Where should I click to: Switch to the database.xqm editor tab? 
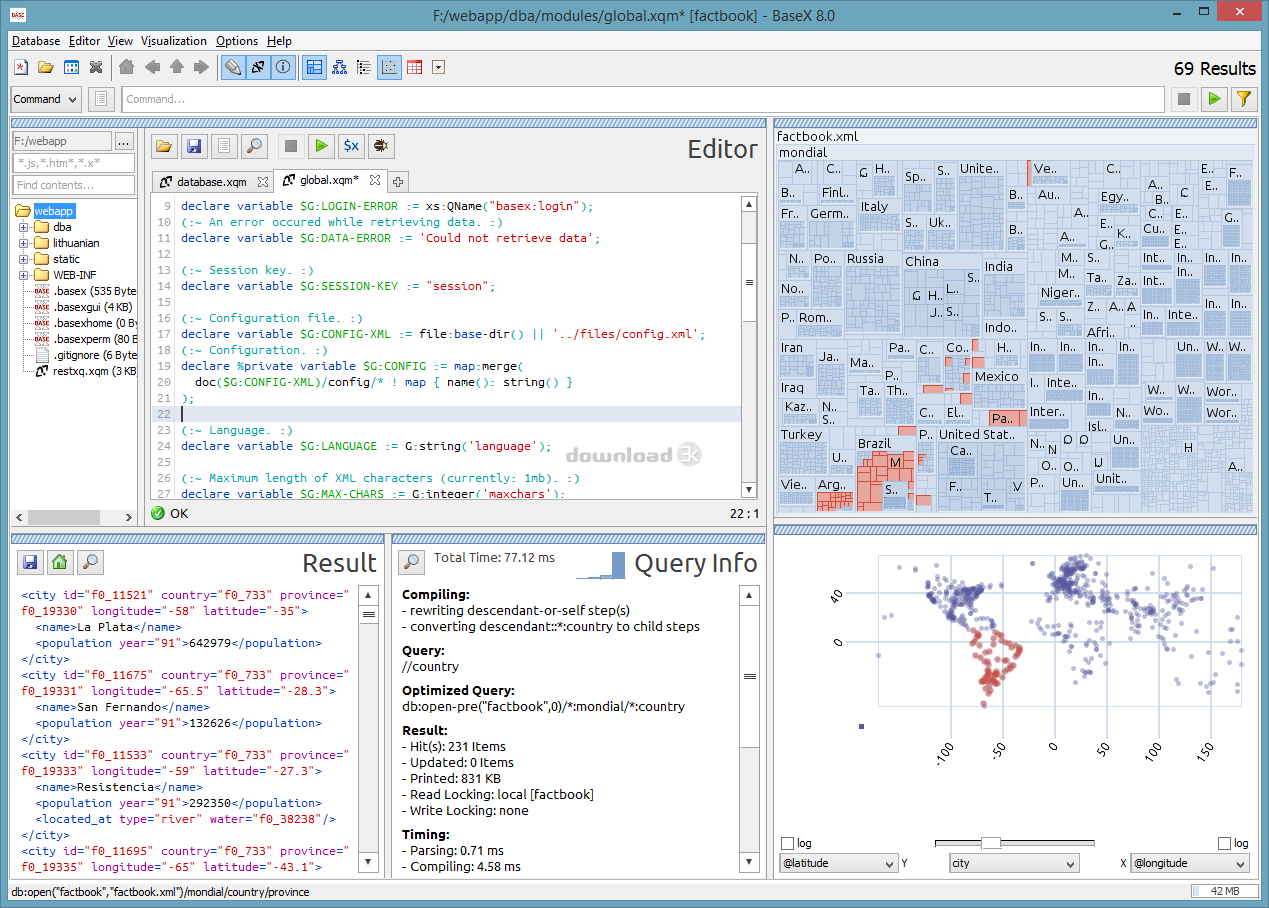coord(211,182)
